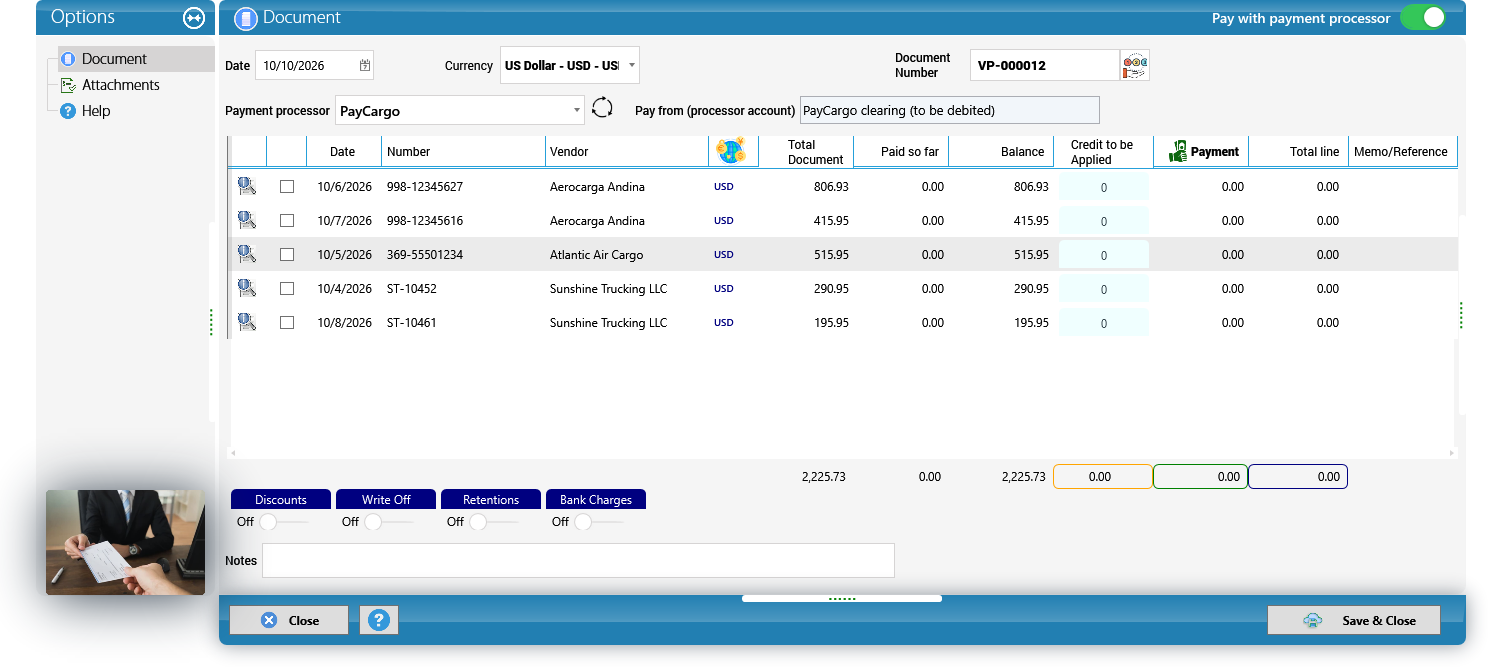Click the currency globe column icon
This screenshot has height=667, width=1488.
[732, 151]
